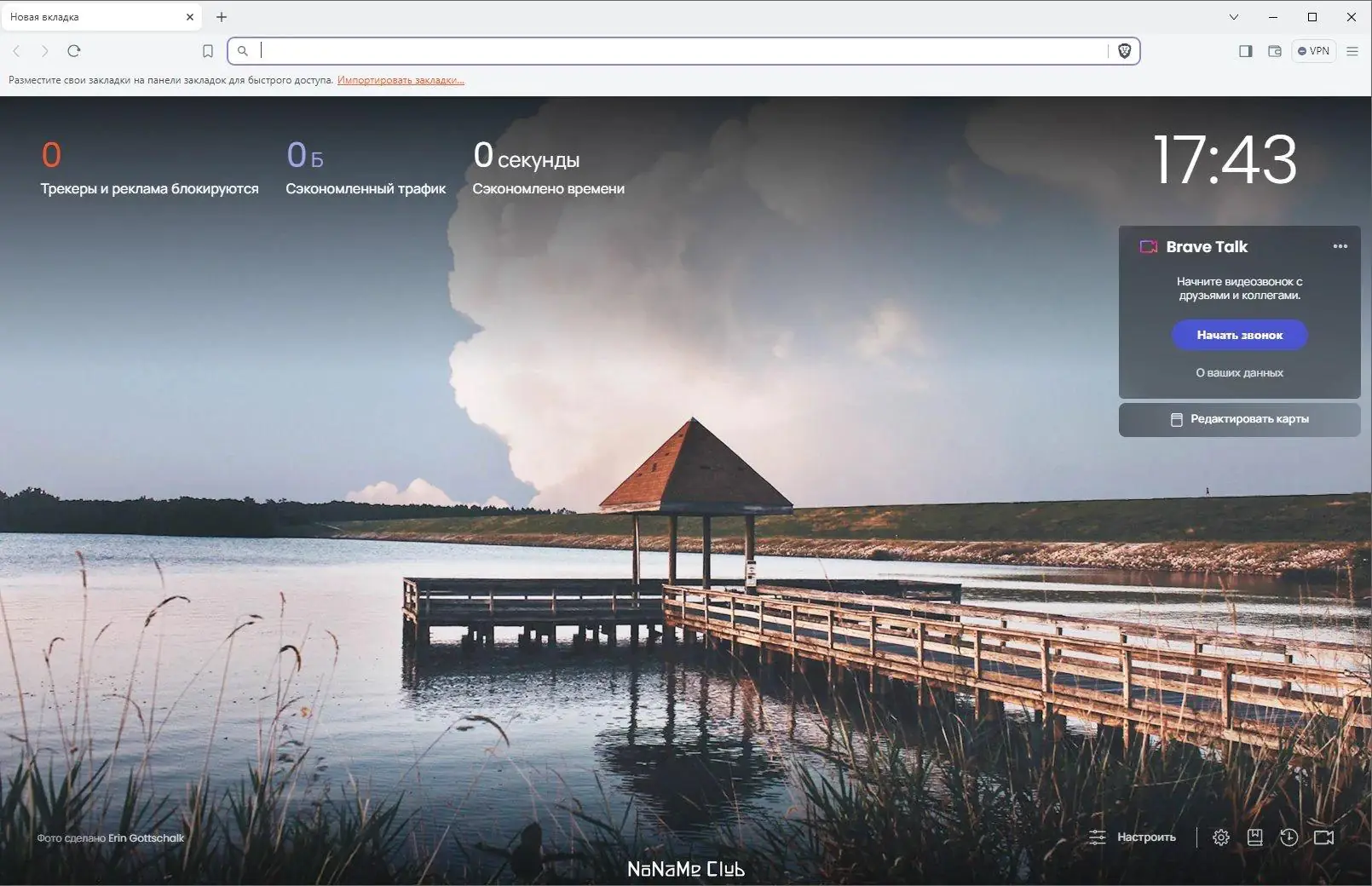Click the Трекеры и реклама блокируются stat
1372x886 pixels.
click(149, 169)
